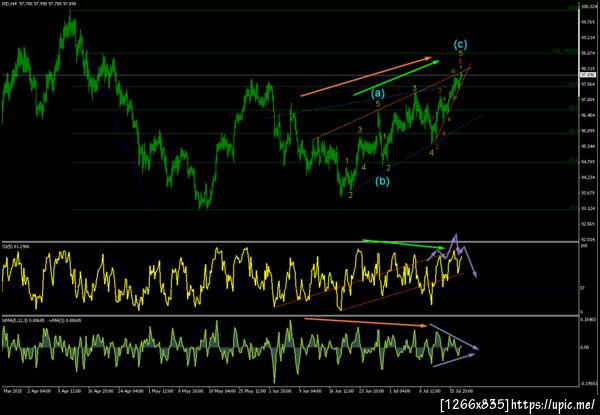Click the 100.324 price axis label
The width and height of the screenshot is (600, 415).
click(587, 7)
